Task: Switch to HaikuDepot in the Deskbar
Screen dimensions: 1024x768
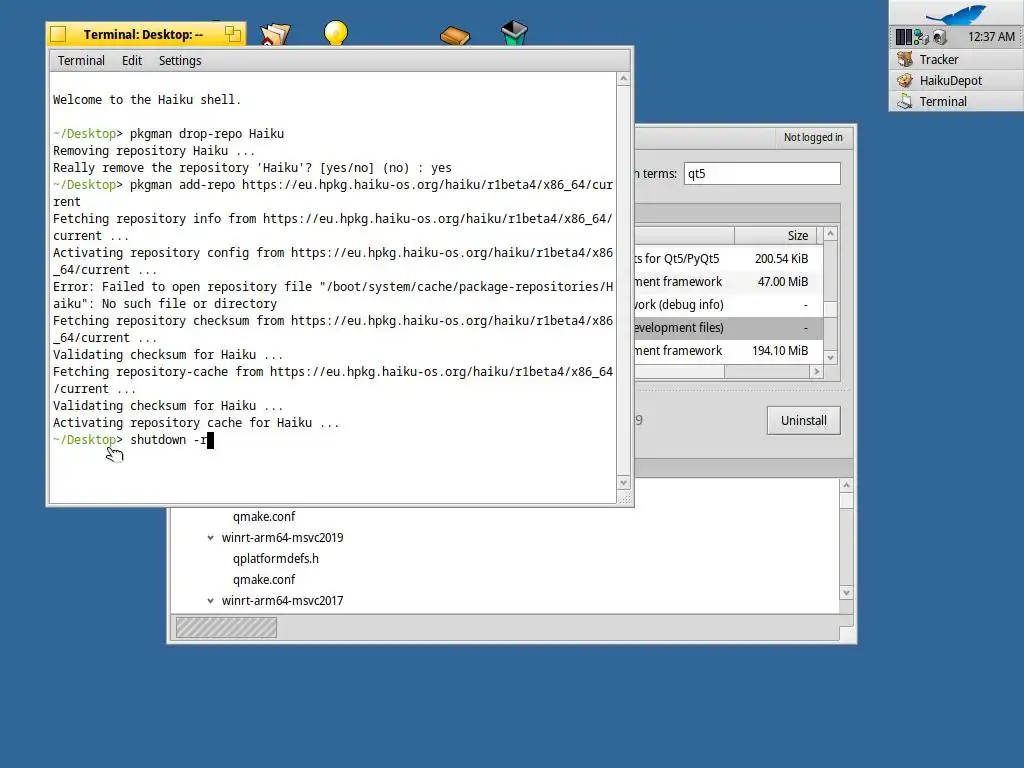Action: coord(956,80)
